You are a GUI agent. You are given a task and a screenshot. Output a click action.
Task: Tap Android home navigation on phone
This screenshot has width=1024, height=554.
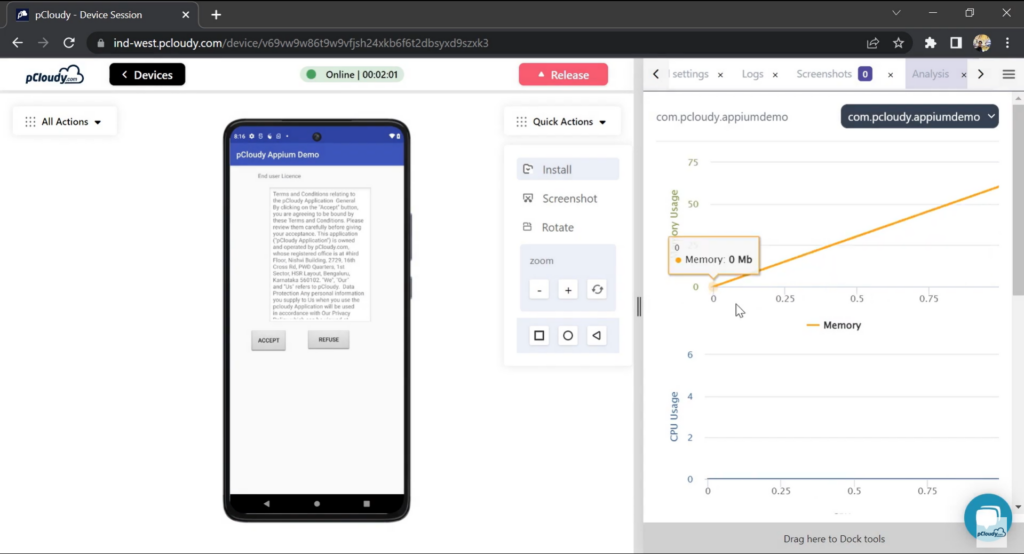click(317, 504)
